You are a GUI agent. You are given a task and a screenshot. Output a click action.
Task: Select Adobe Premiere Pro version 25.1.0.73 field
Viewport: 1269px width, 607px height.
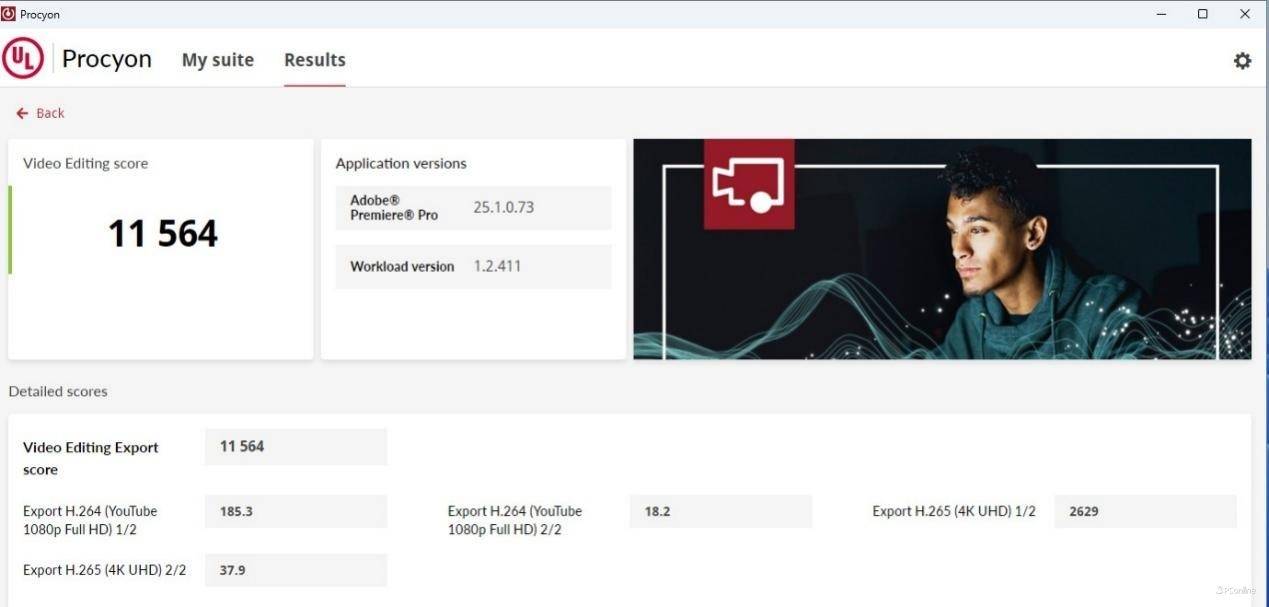tap(473, 208)
